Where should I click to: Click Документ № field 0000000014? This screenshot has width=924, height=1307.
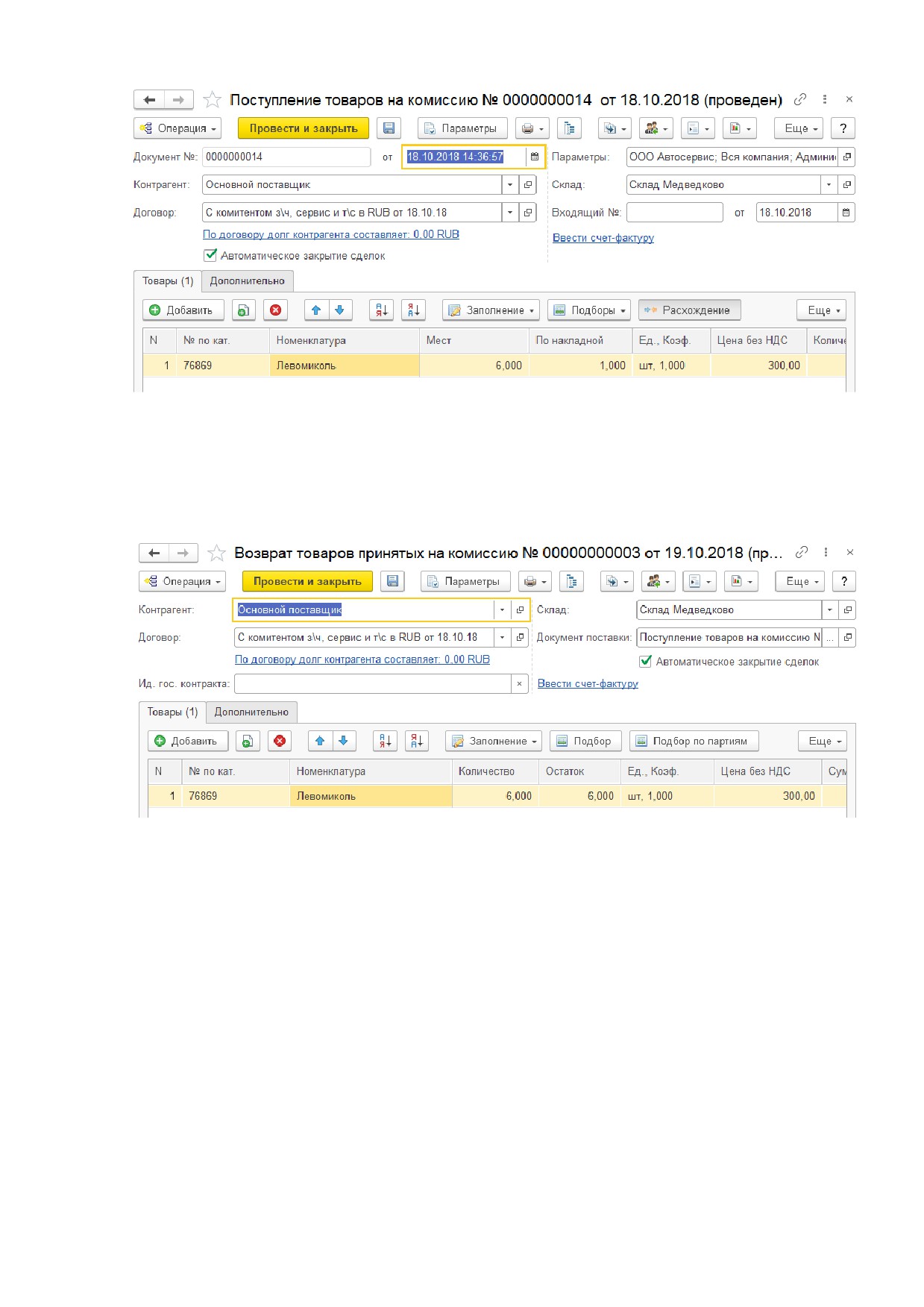point(286,157)
